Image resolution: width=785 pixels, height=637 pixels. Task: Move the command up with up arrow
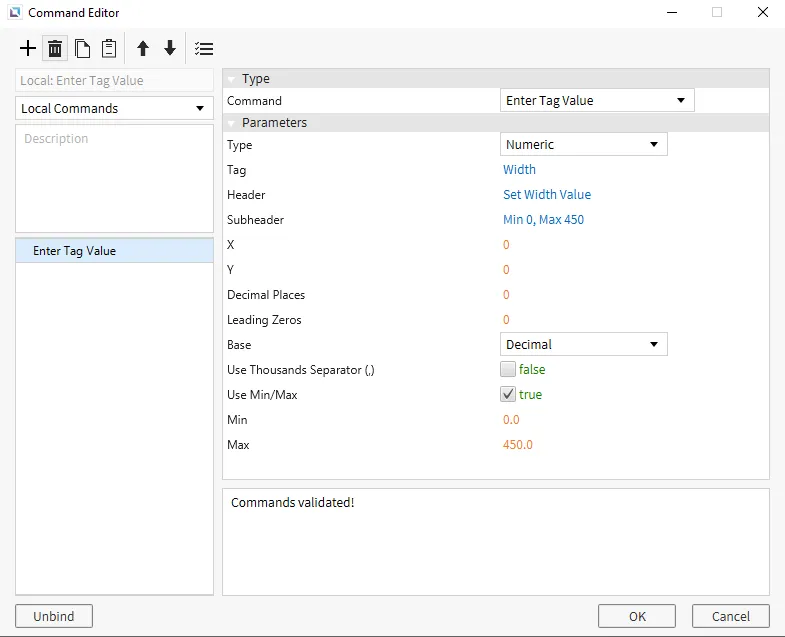(143, 49)
